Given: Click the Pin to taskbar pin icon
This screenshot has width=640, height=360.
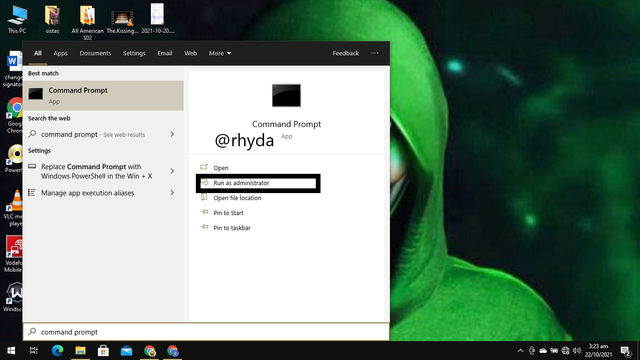Looking at the screenshot, I should (x=204, y=227).
